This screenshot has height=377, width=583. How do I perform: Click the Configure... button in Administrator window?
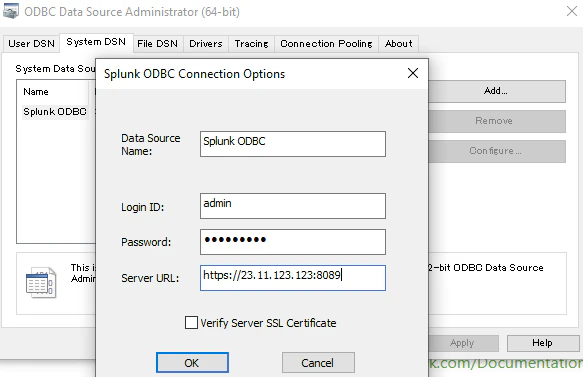point(497,151)
